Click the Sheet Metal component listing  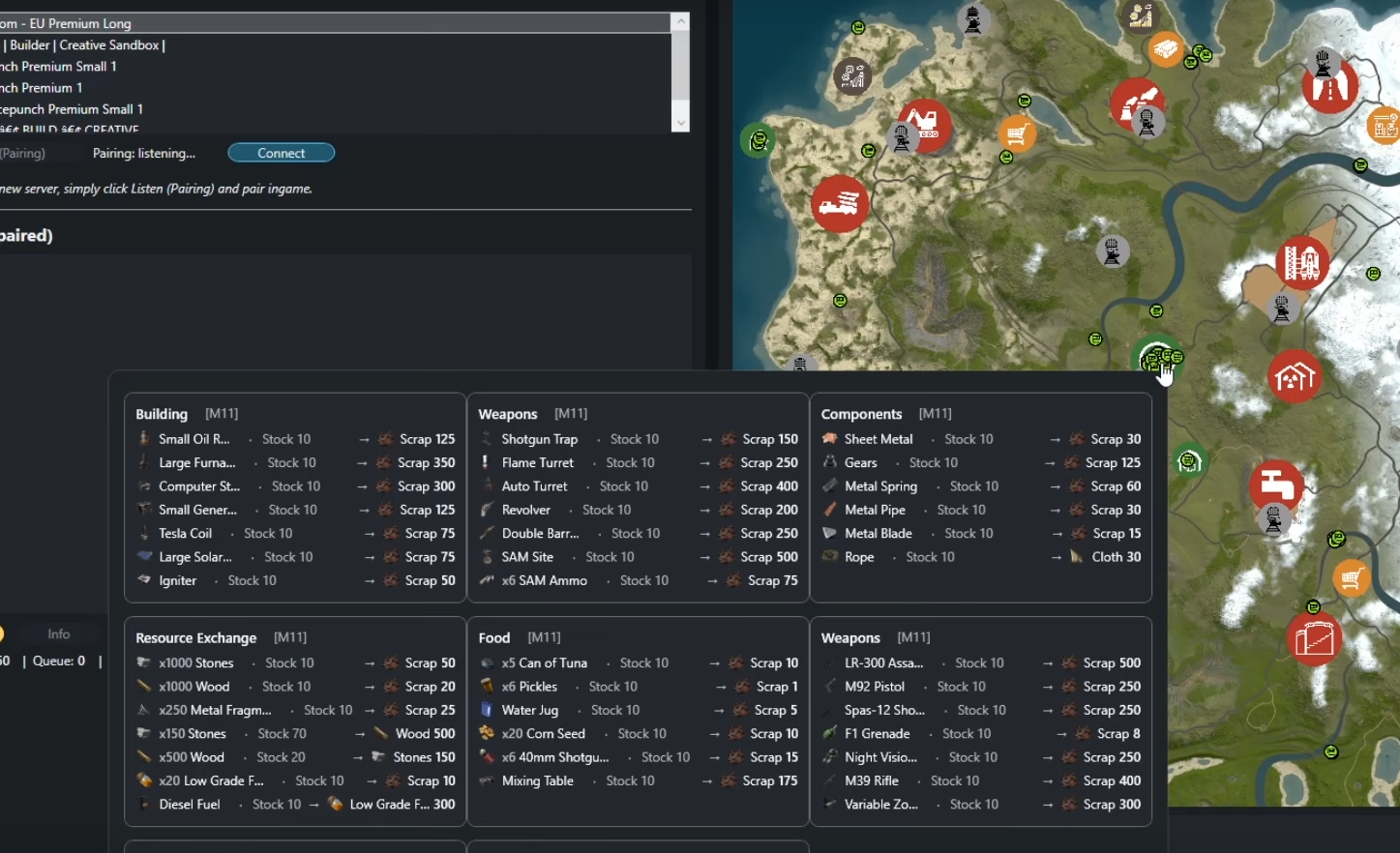(981, 439)
